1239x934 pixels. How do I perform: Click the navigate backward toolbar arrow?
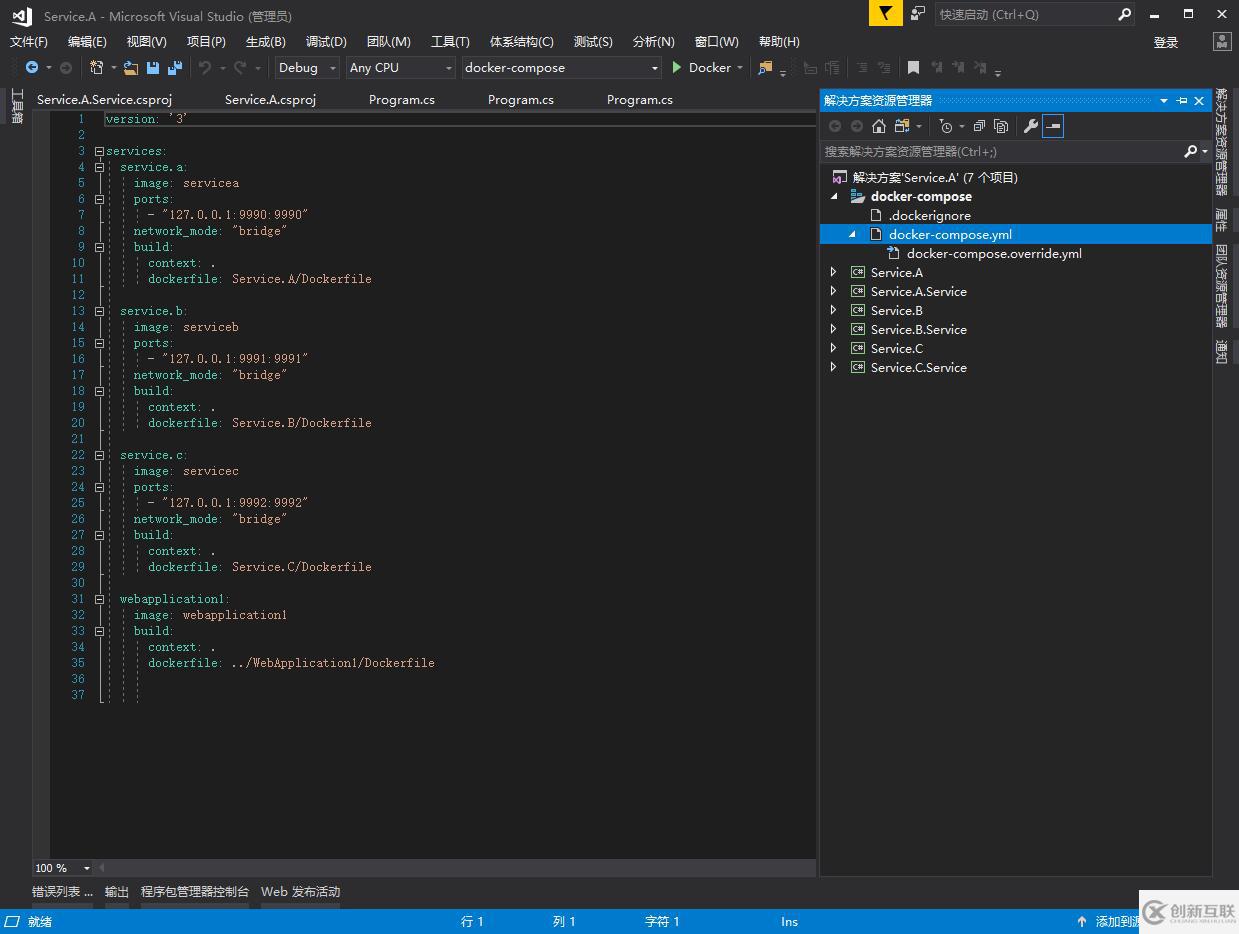point(32,68)
